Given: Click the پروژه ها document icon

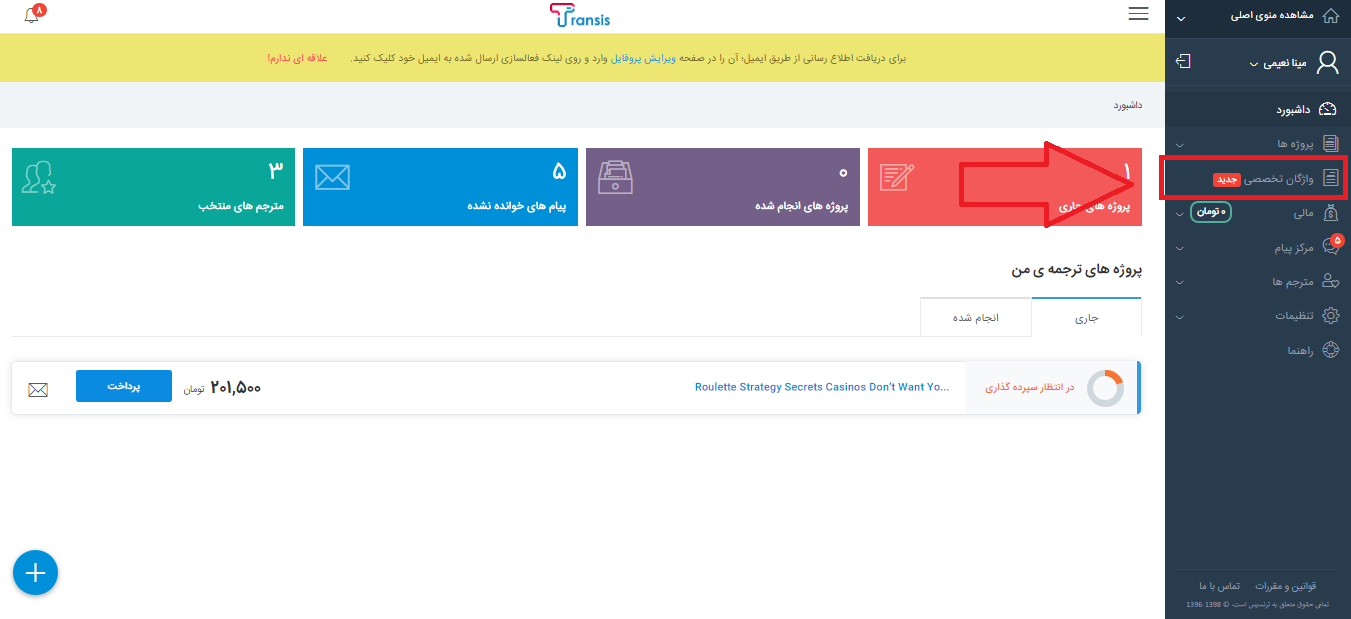Looking at the screenshot, I should (1330, 144).
